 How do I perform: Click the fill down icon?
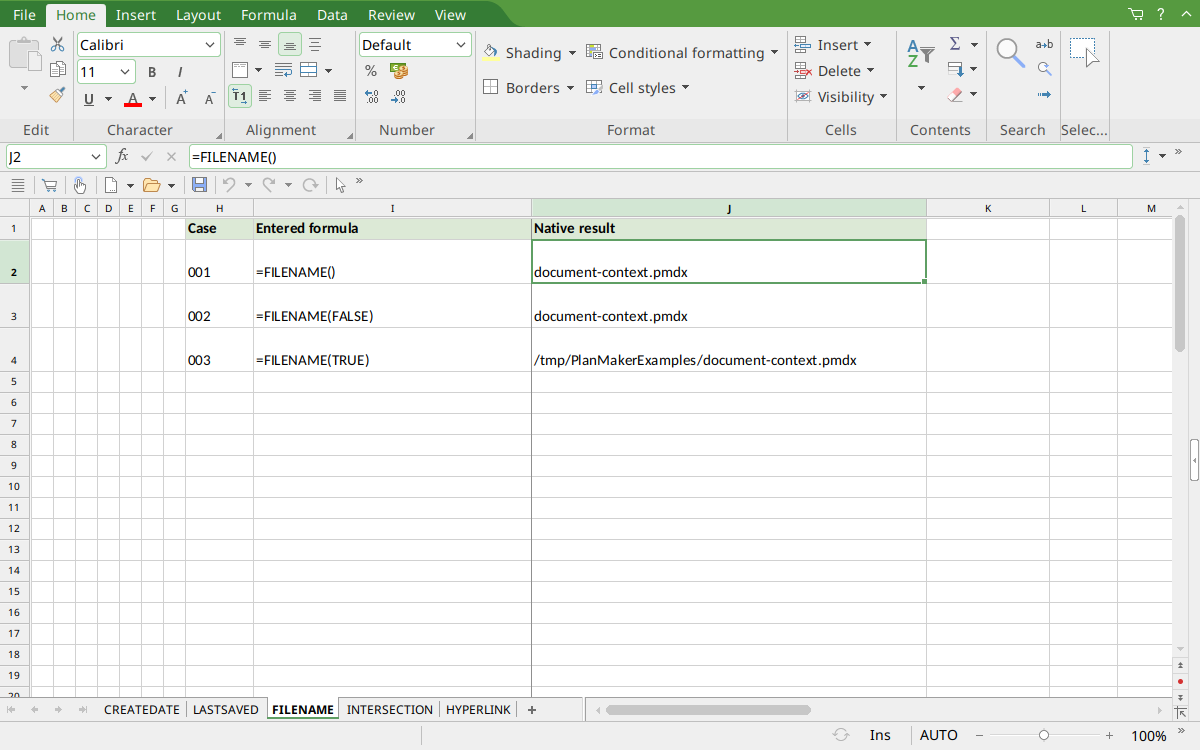point(955,70)
